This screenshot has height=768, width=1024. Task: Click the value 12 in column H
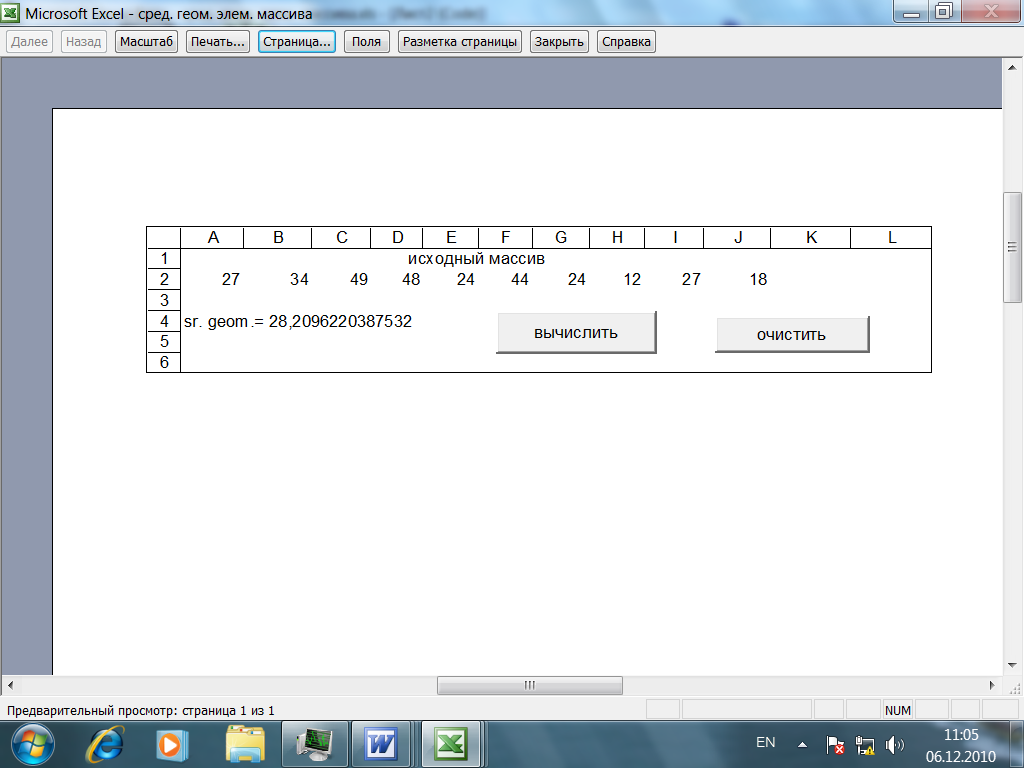click(x=632, y=280)
